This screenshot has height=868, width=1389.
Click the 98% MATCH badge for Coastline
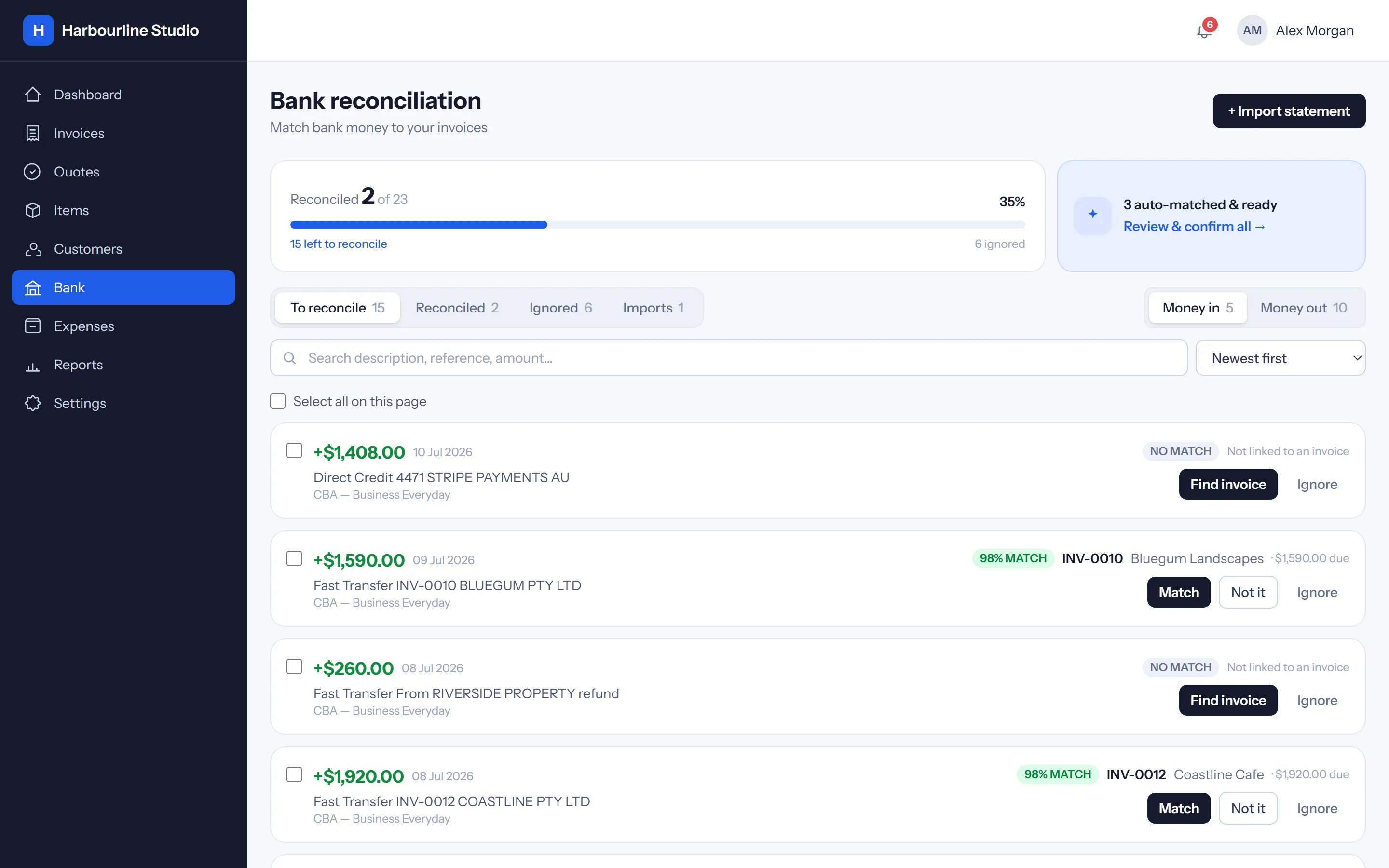tap(1057, 774)
